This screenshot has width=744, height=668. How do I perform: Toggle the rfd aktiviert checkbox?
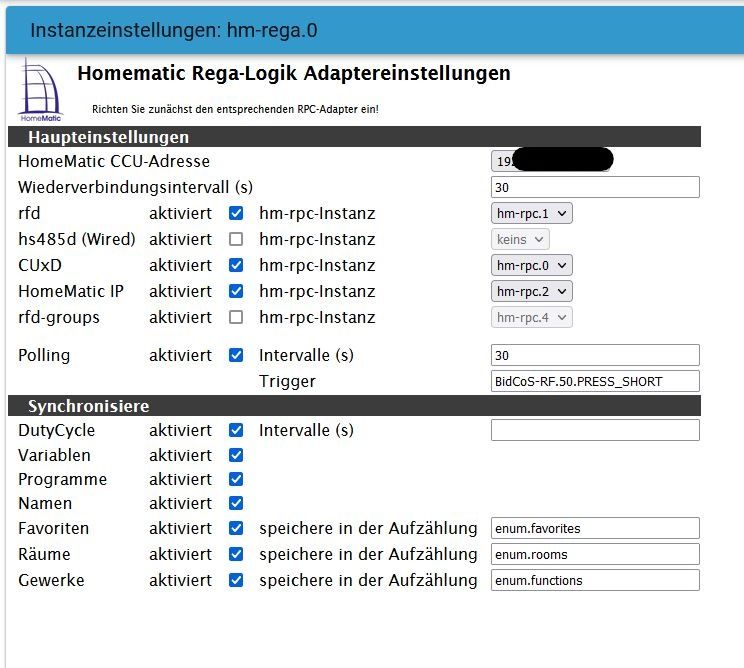coord(236,213)
